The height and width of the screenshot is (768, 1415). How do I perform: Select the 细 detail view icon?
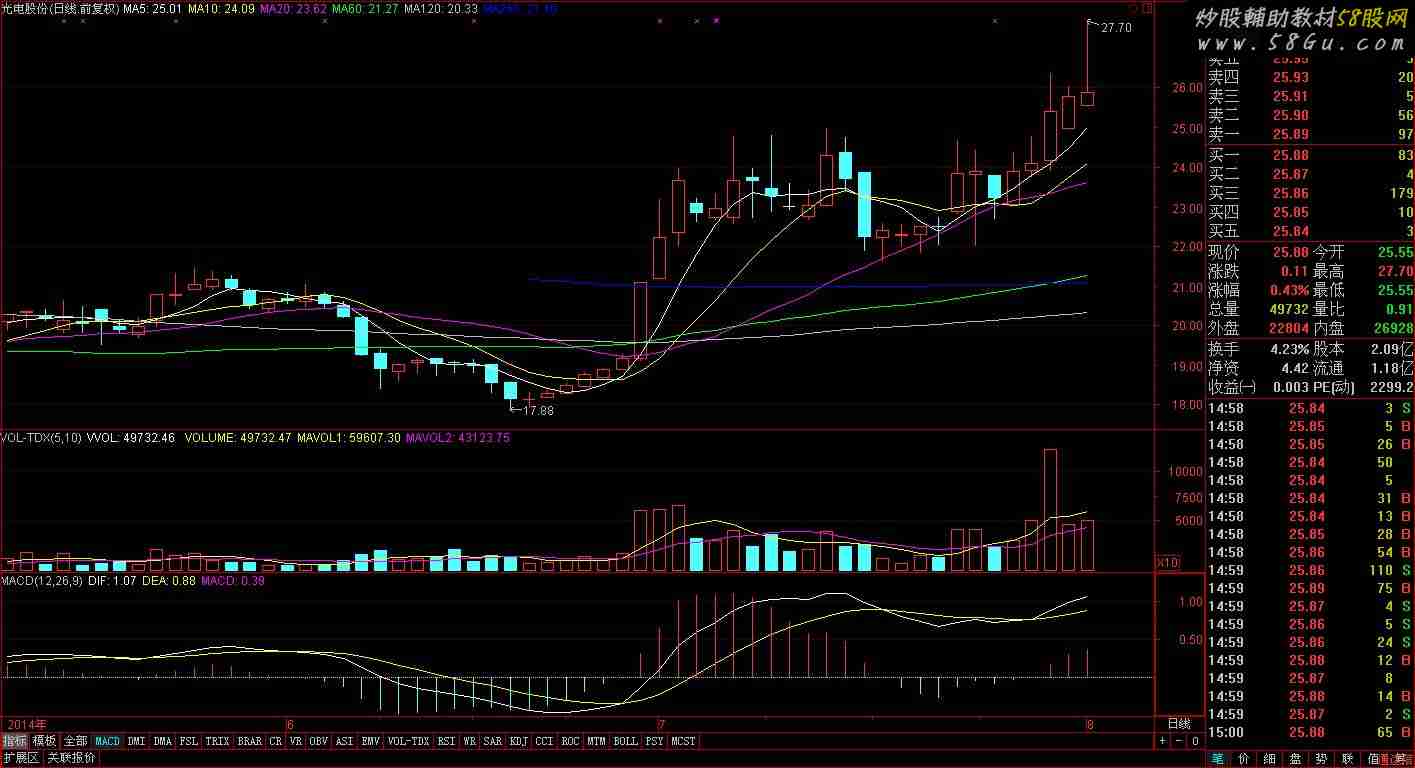1269,758
